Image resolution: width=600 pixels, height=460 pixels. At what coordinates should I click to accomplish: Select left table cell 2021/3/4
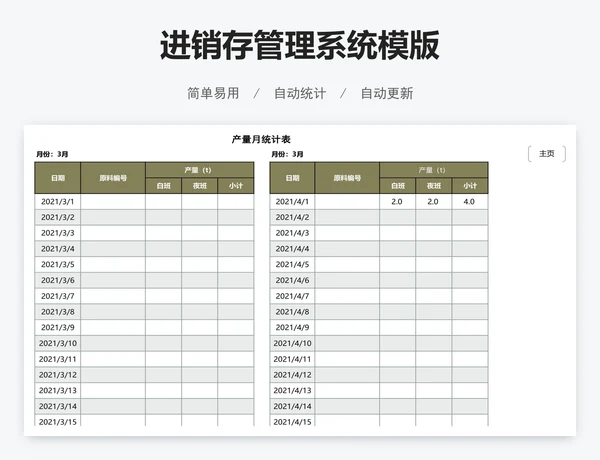tap(58, 249)
